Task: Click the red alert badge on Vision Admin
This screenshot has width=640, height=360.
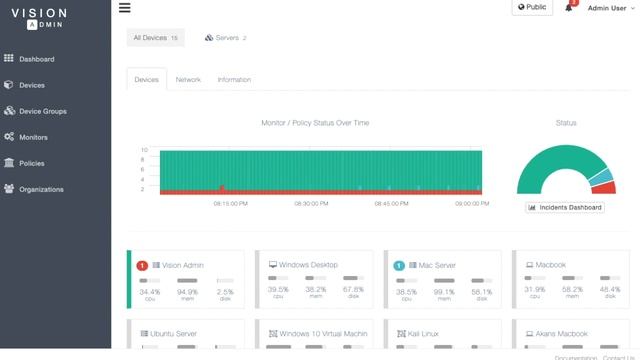Action: coord(142,266)
